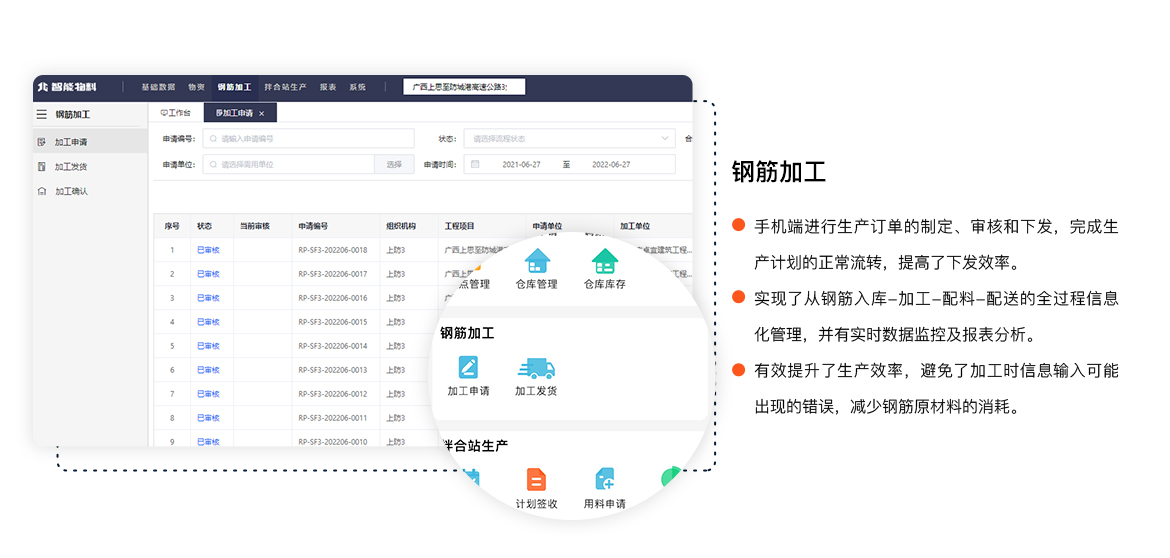1170x558 pixels.
Task: Collapse sidebar with the hamburger menu icon
Action: (41, 115)
